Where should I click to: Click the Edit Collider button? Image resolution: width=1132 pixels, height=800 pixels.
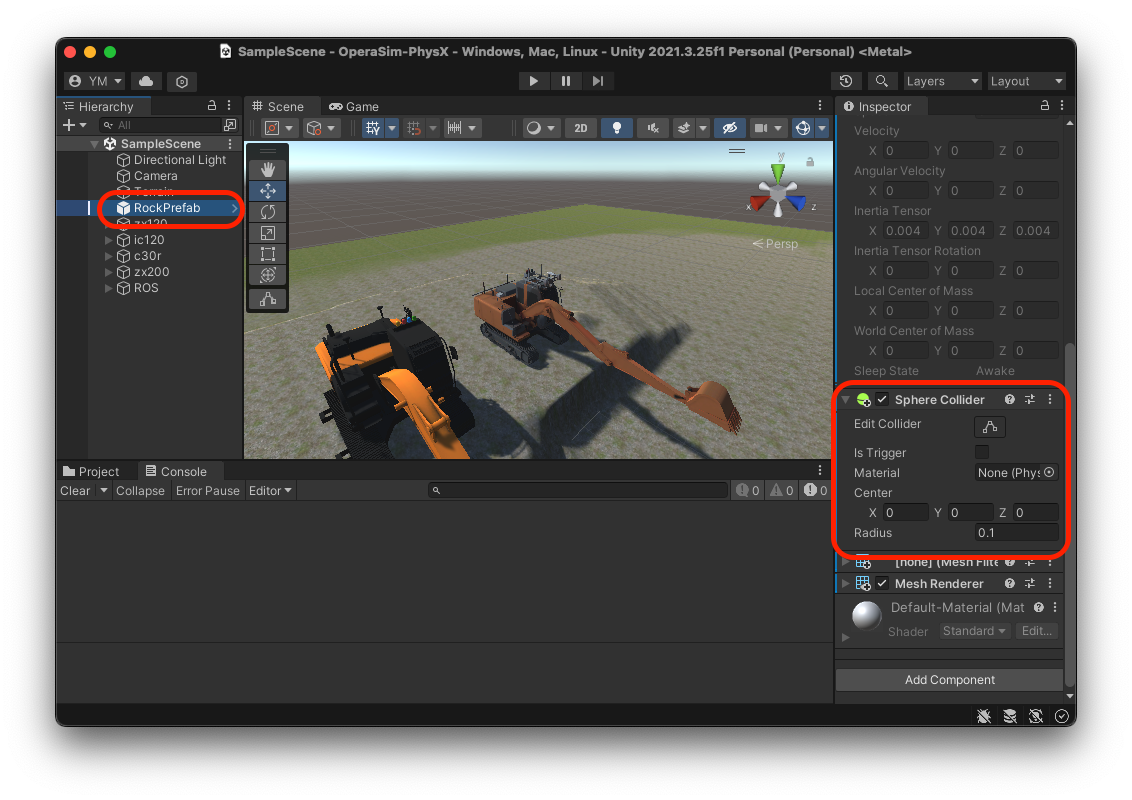[x=990, y=427]
